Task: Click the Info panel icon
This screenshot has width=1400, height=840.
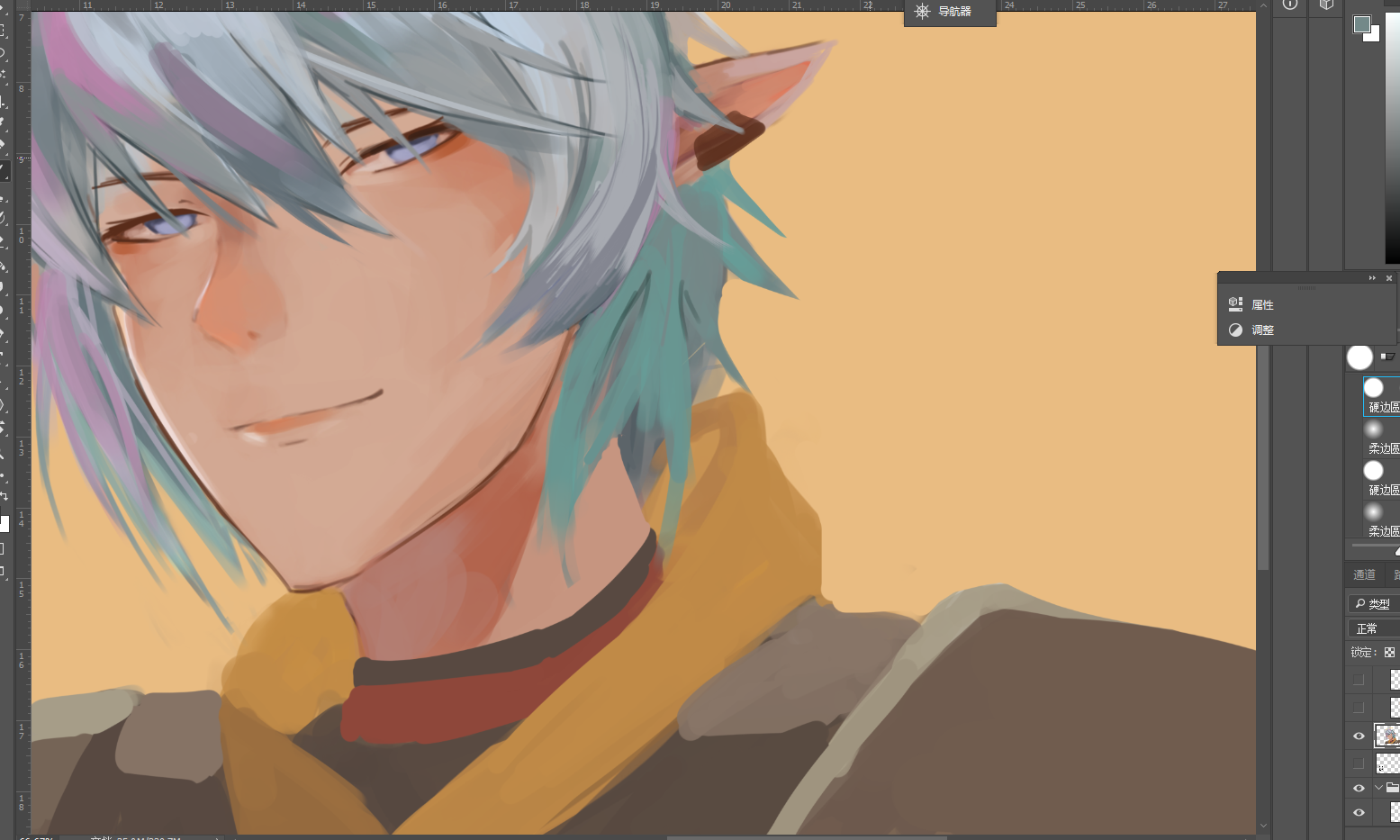Action: pos(1290,5)
